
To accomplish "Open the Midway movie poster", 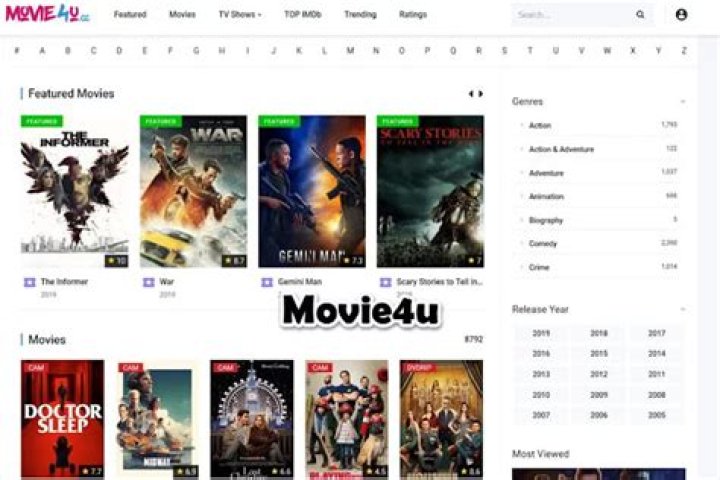I will [158, 419].
